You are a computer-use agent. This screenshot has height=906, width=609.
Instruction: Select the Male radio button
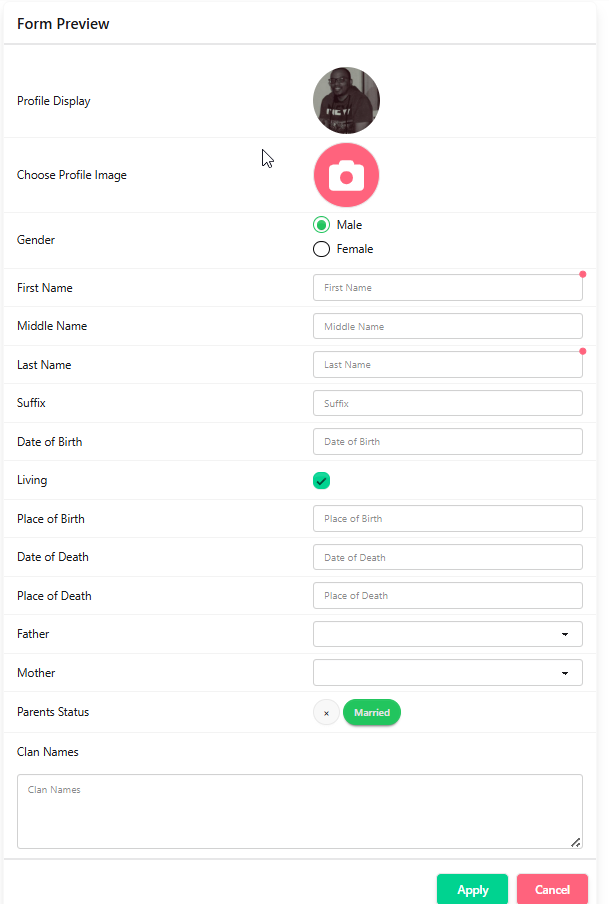point(321,225)
